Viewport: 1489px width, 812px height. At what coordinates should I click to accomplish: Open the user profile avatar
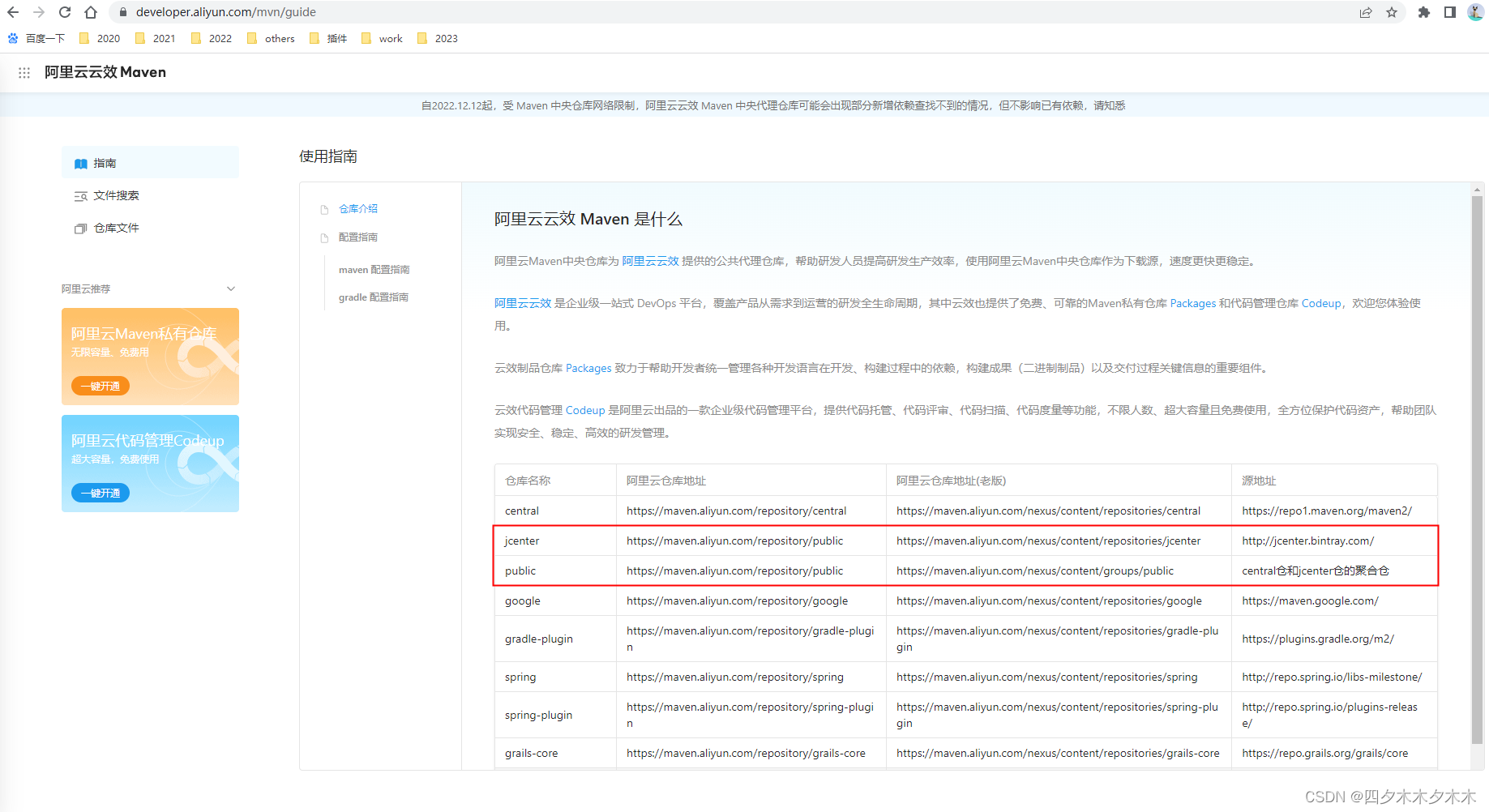coord(1475,12)
